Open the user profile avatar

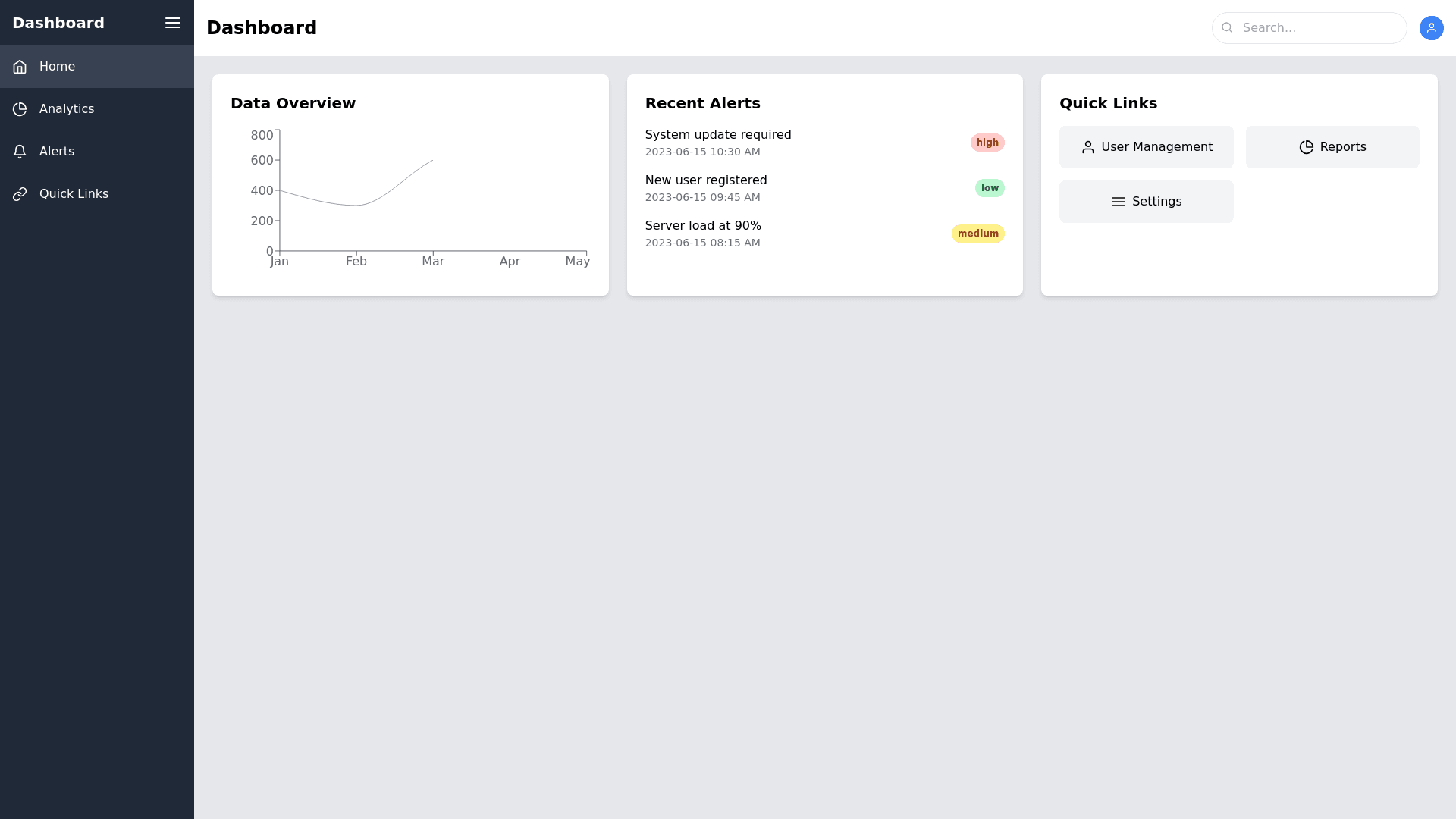click(1431, 28)
